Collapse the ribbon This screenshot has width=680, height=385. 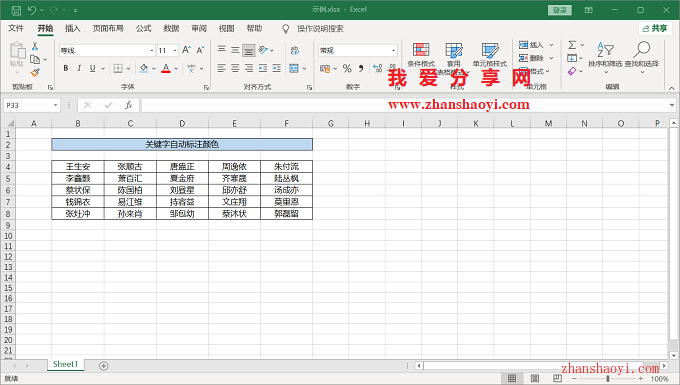pos(671,88)
